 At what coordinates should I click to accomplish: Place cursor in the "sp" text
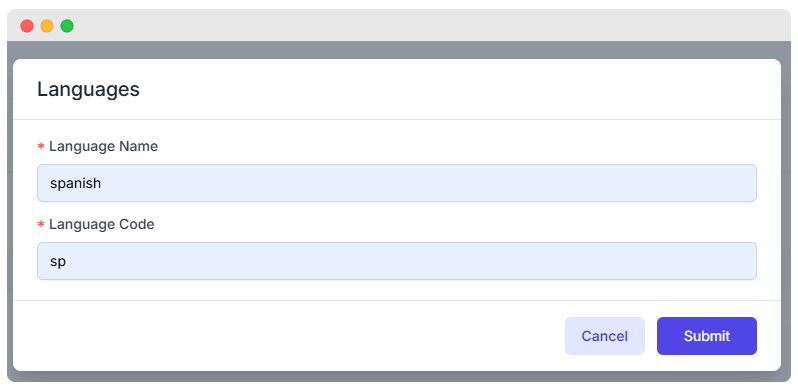[x=58, y=262]
